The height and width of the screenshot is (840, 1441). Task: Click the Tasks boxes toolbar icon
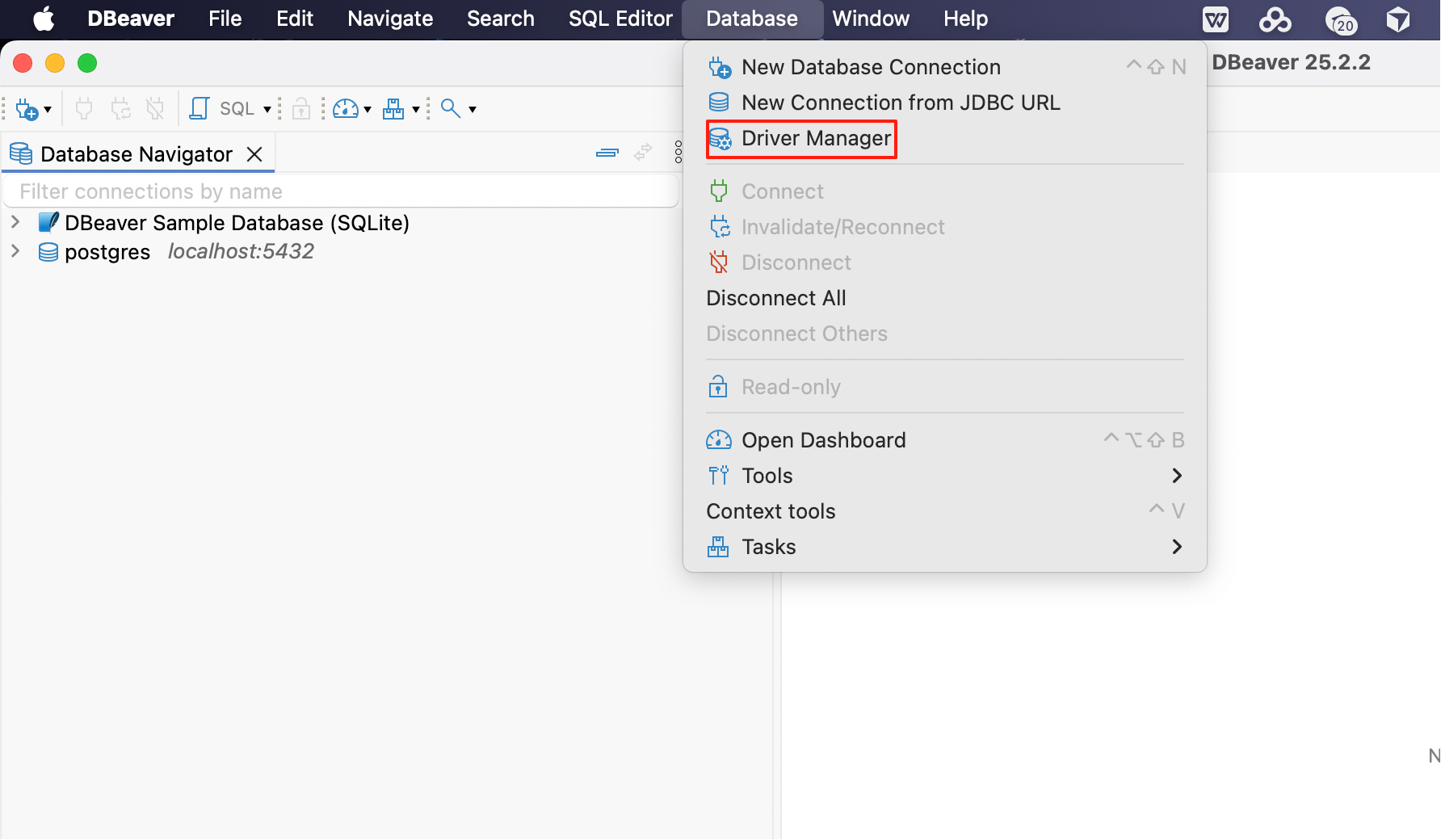pos(393,109)
